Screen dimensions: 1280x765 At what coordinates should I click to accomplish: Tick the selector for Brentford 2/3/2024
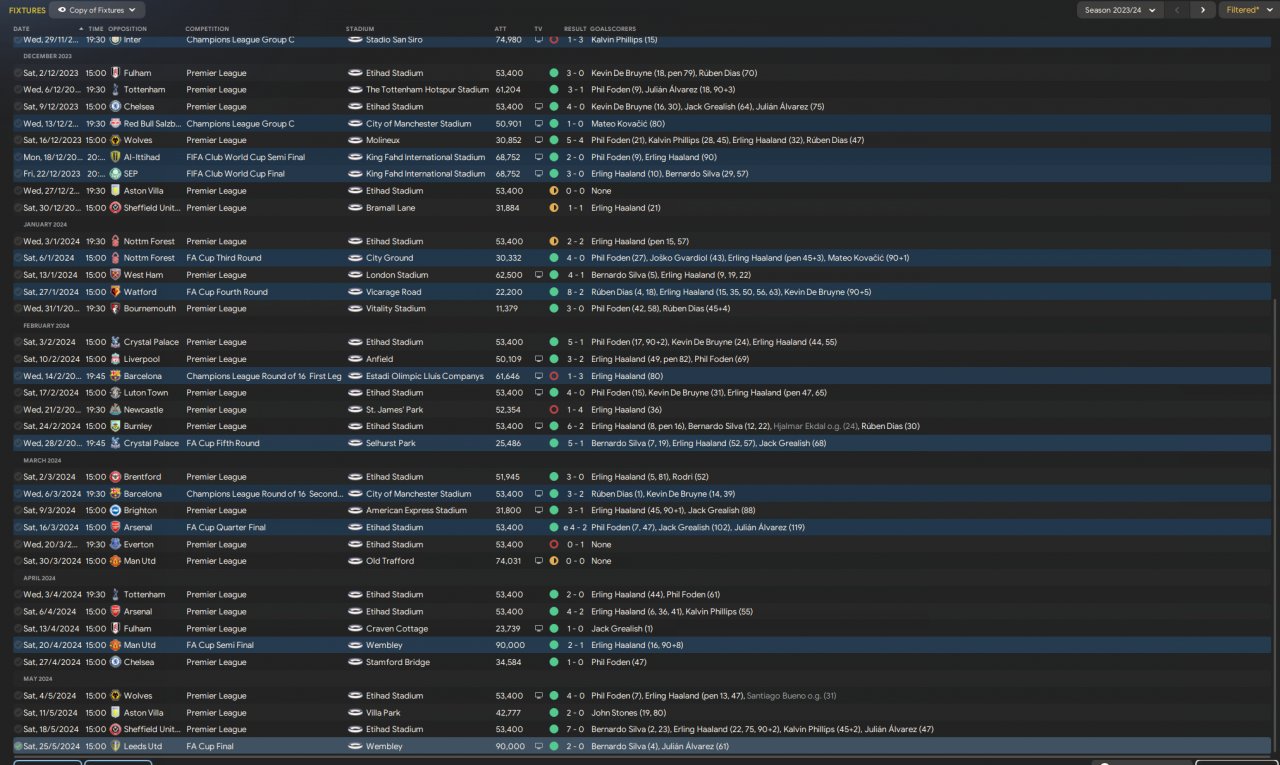pos(18,477)
